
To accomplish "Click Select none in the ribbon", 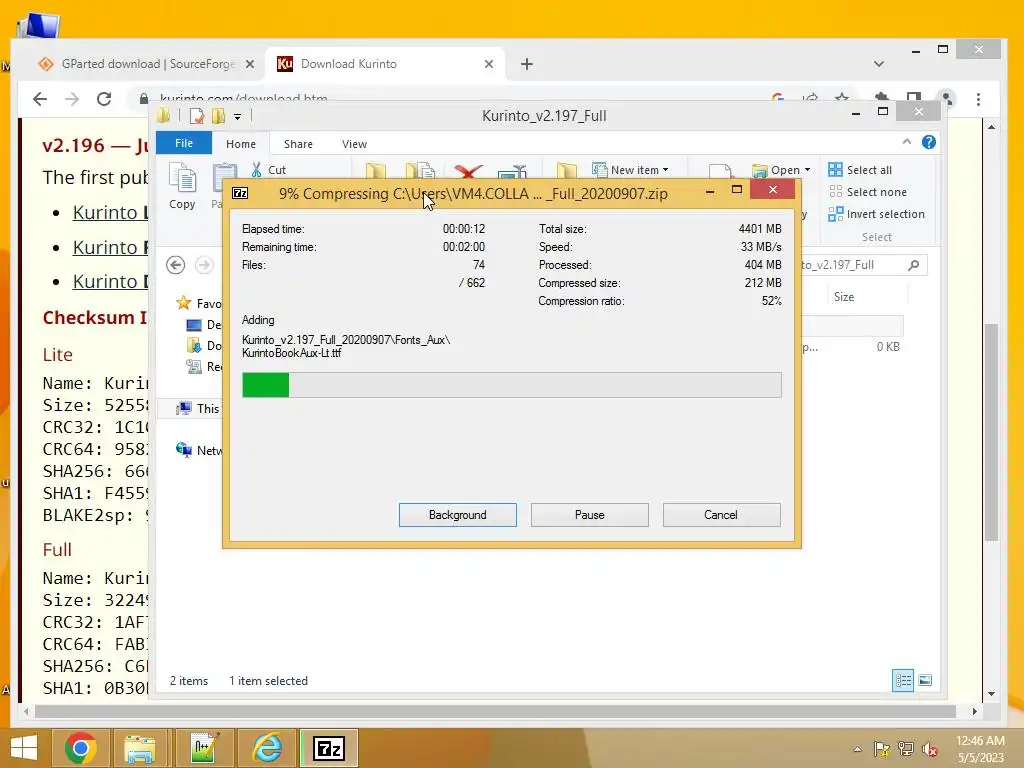I will [x=867, y=192].
